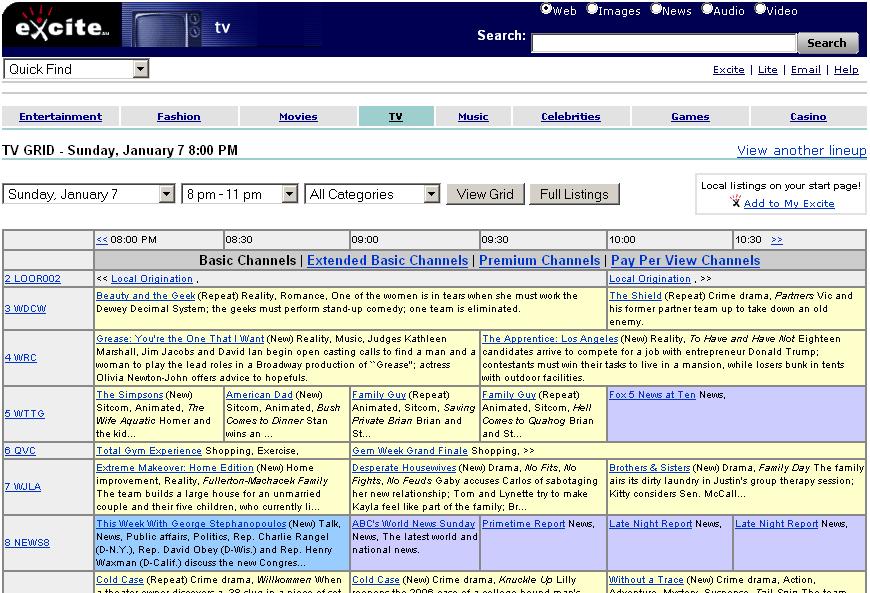Open the Music tab
870x593 pixels.
tap(473, 116)
